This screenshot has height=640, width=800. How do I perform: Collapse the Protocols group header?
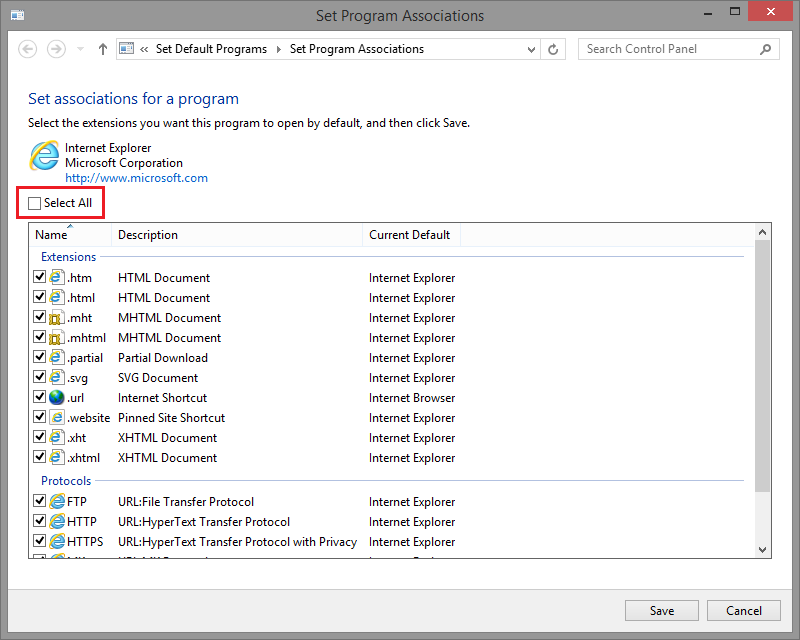66,481
